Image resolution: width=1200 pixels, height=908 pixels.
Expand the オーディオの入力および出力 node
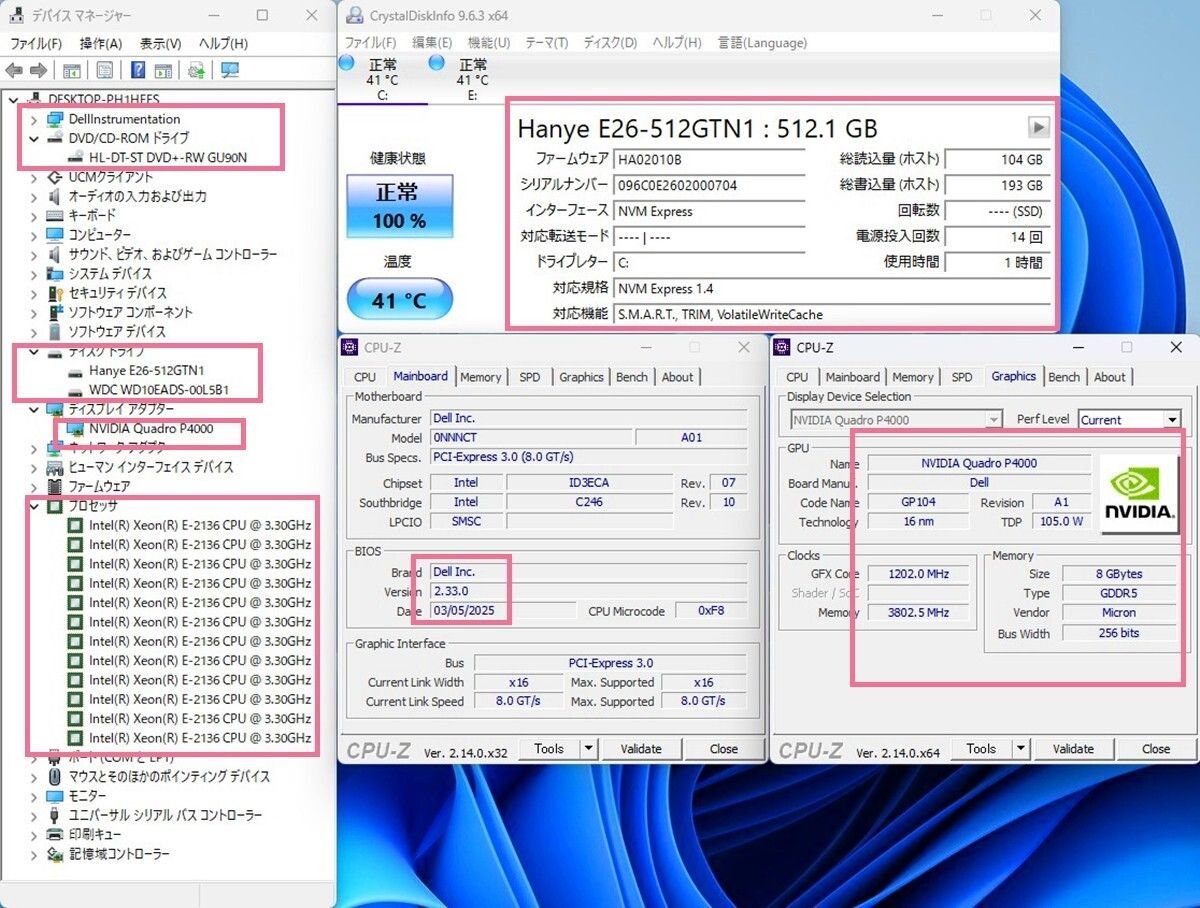coord(34,196)
